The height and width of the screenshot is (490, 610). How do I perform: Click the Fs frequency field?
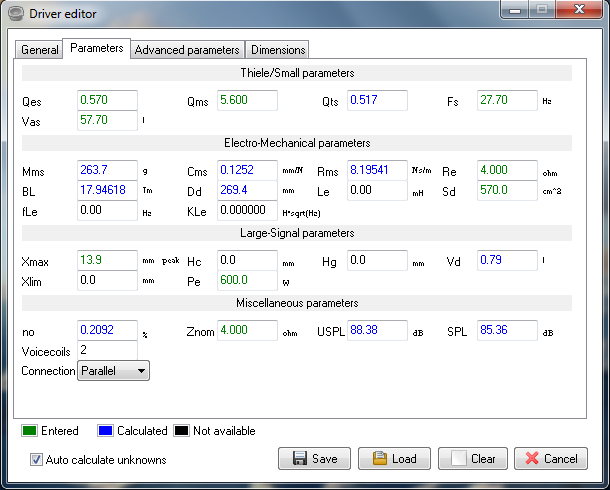pyautogui.click(x=507, y=100)
